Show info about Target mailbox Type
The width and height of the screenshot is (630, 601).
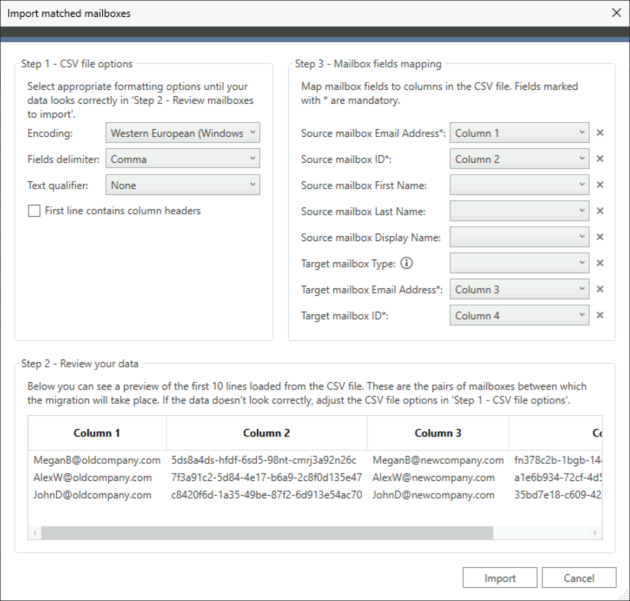(407, 264)
